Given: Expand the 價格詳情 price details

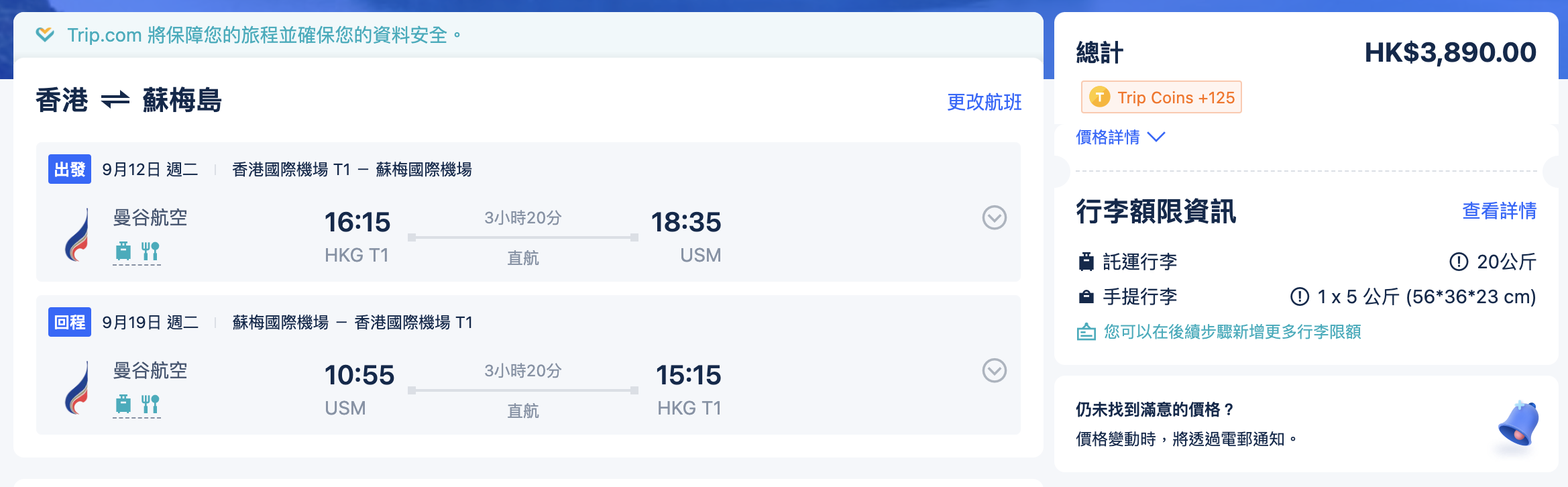Looking at the screenshot, I should click(1120, 138).
